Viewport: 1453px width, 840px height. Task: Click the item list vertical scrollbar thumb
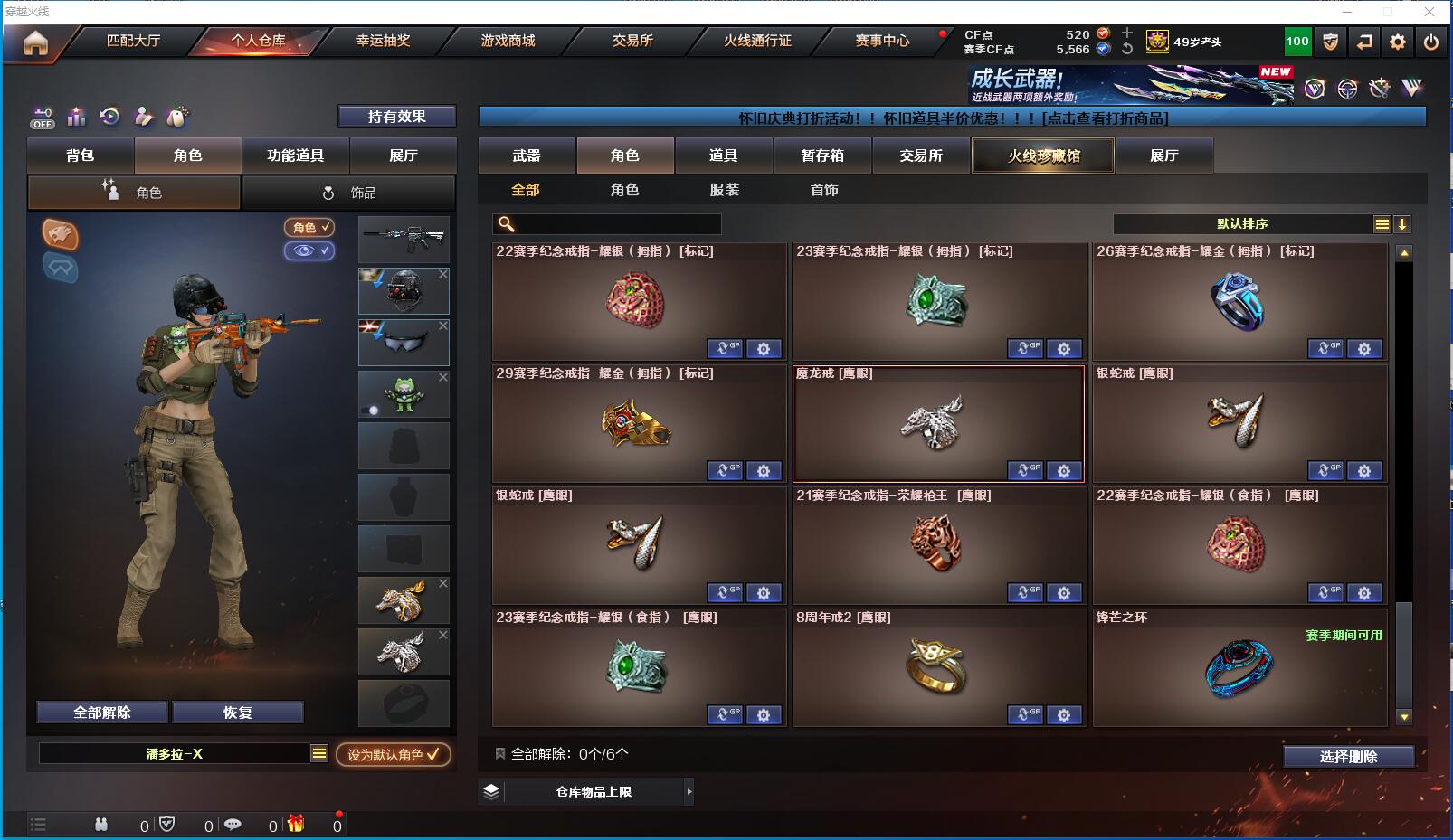pyautogui.click(x=1404, y=655)
